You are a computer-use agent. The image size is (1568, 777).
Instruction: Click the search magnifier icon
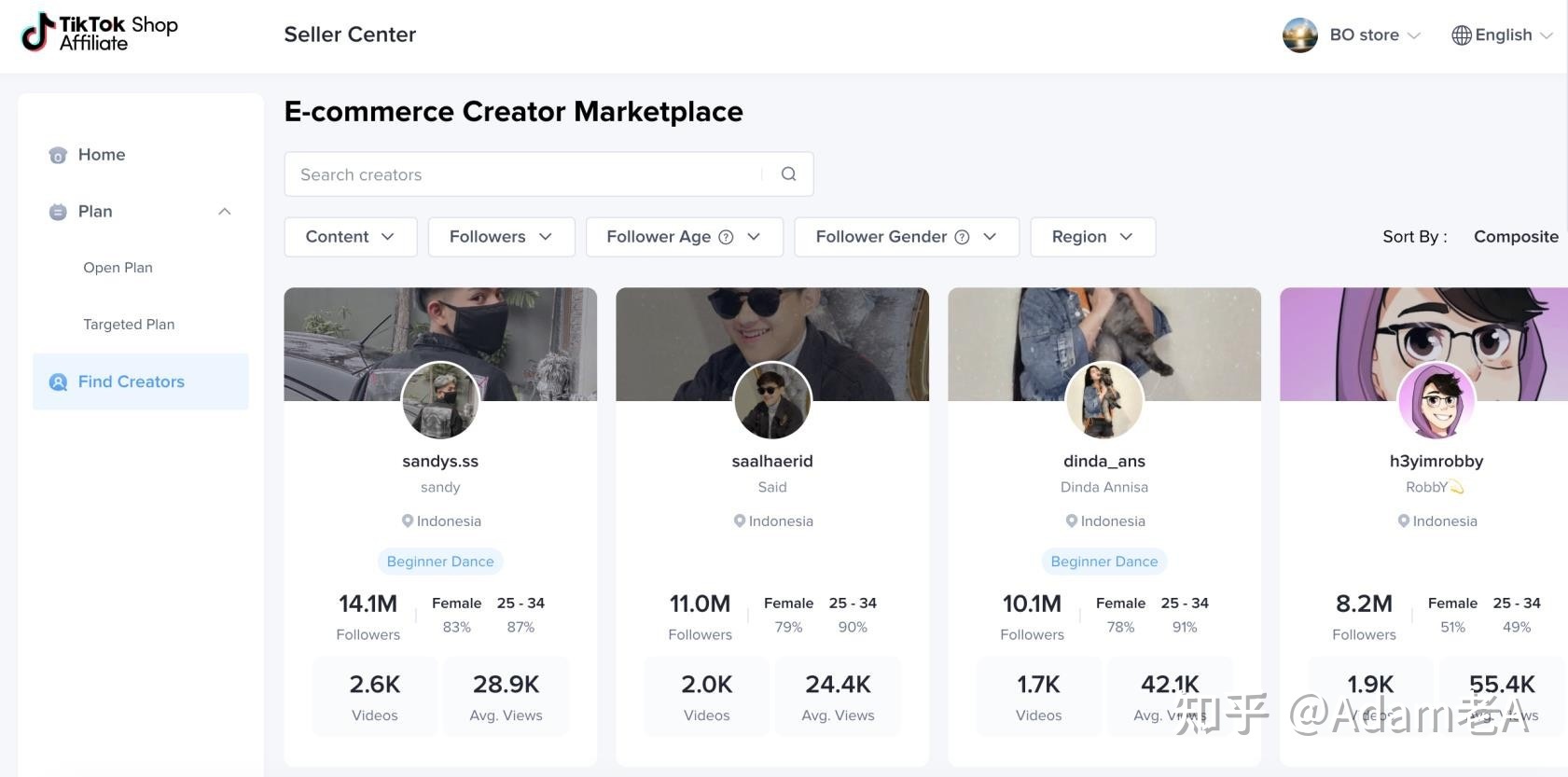click(788, 174)
